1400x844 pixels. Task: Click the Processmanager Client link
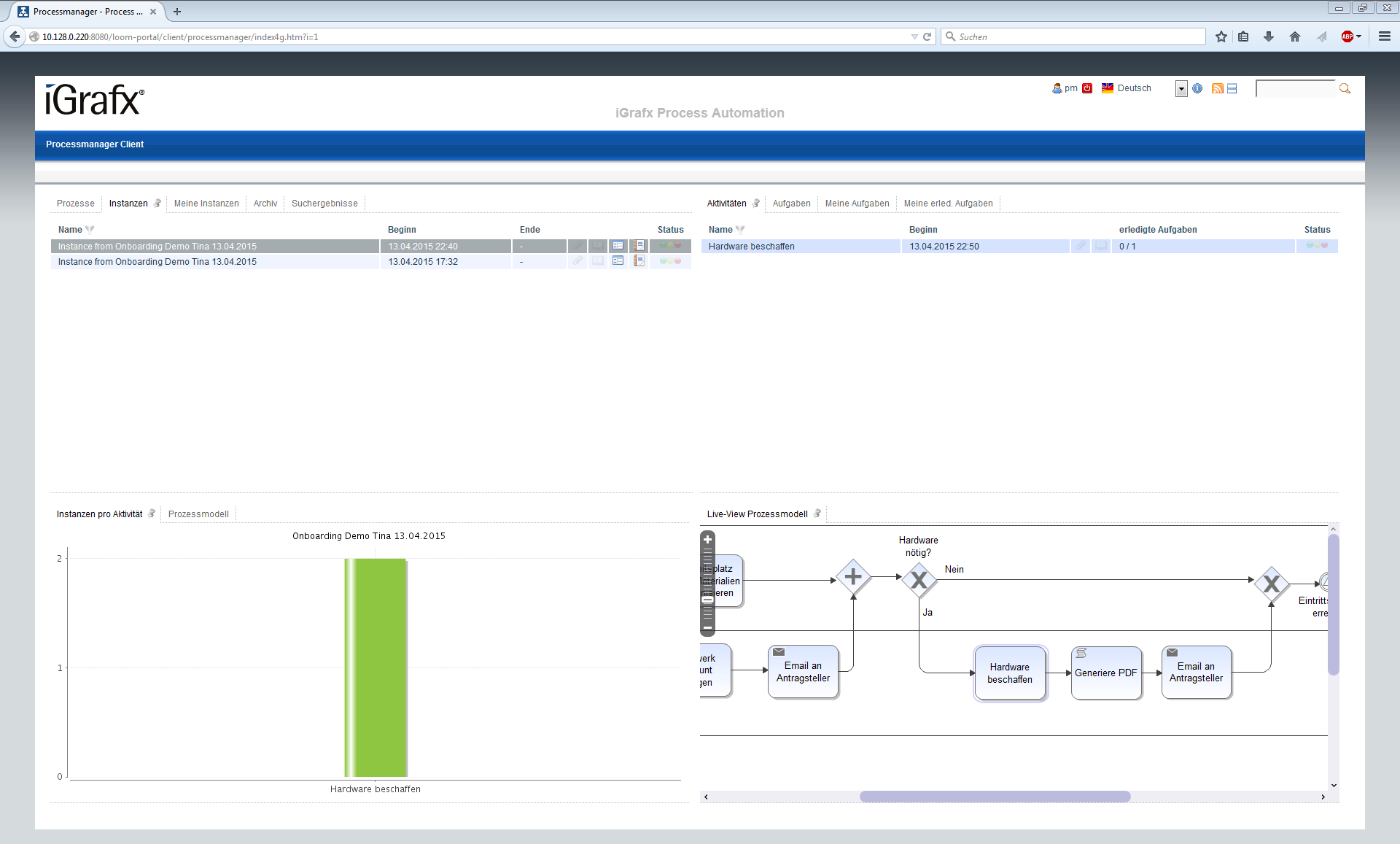coord(95,144)
